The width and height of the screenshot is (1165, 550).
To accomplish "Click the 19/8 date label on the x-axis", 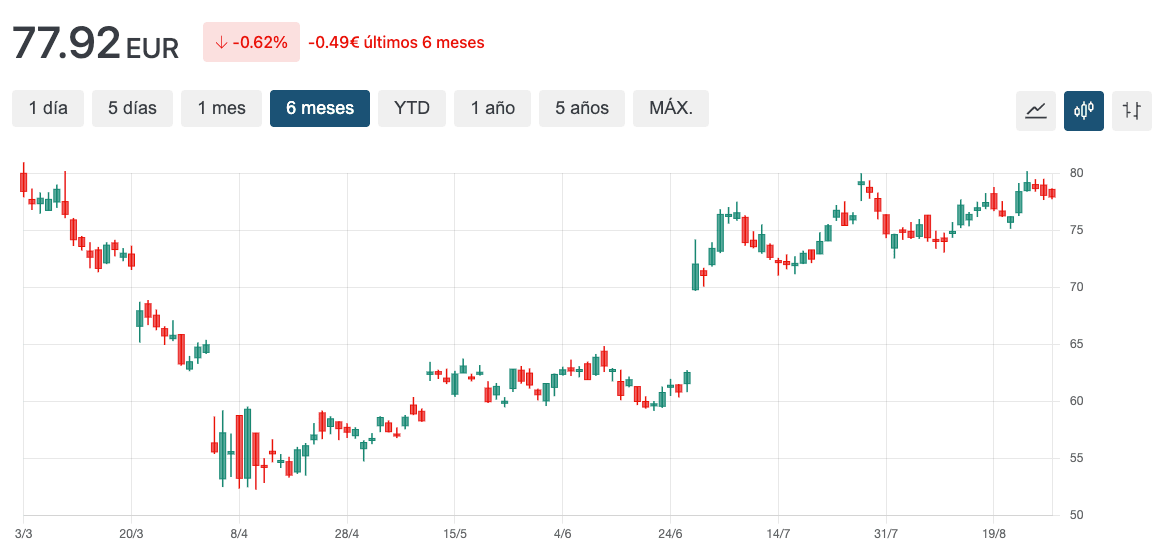I will point(994,533).
